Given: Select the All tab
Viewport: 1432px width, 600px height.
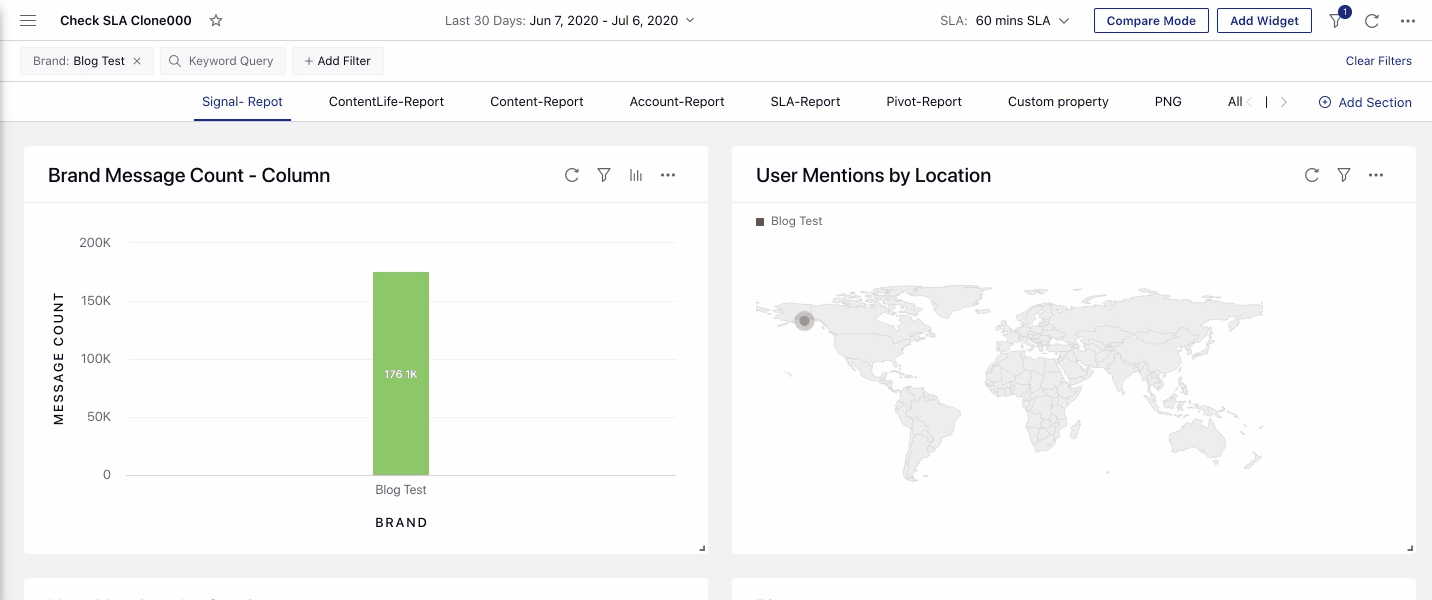Looking at the screenshot, I should coord(1235,101).
